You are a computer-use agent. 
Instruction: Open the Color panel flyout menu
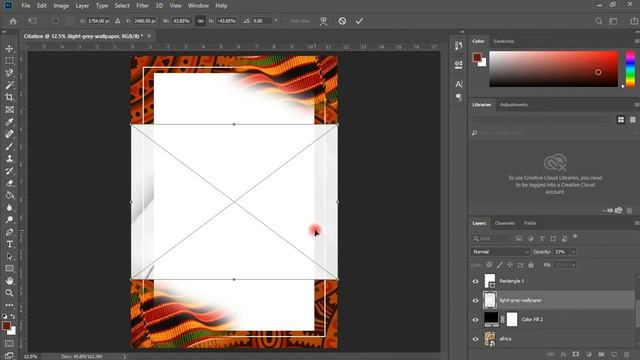pos(637,41)
